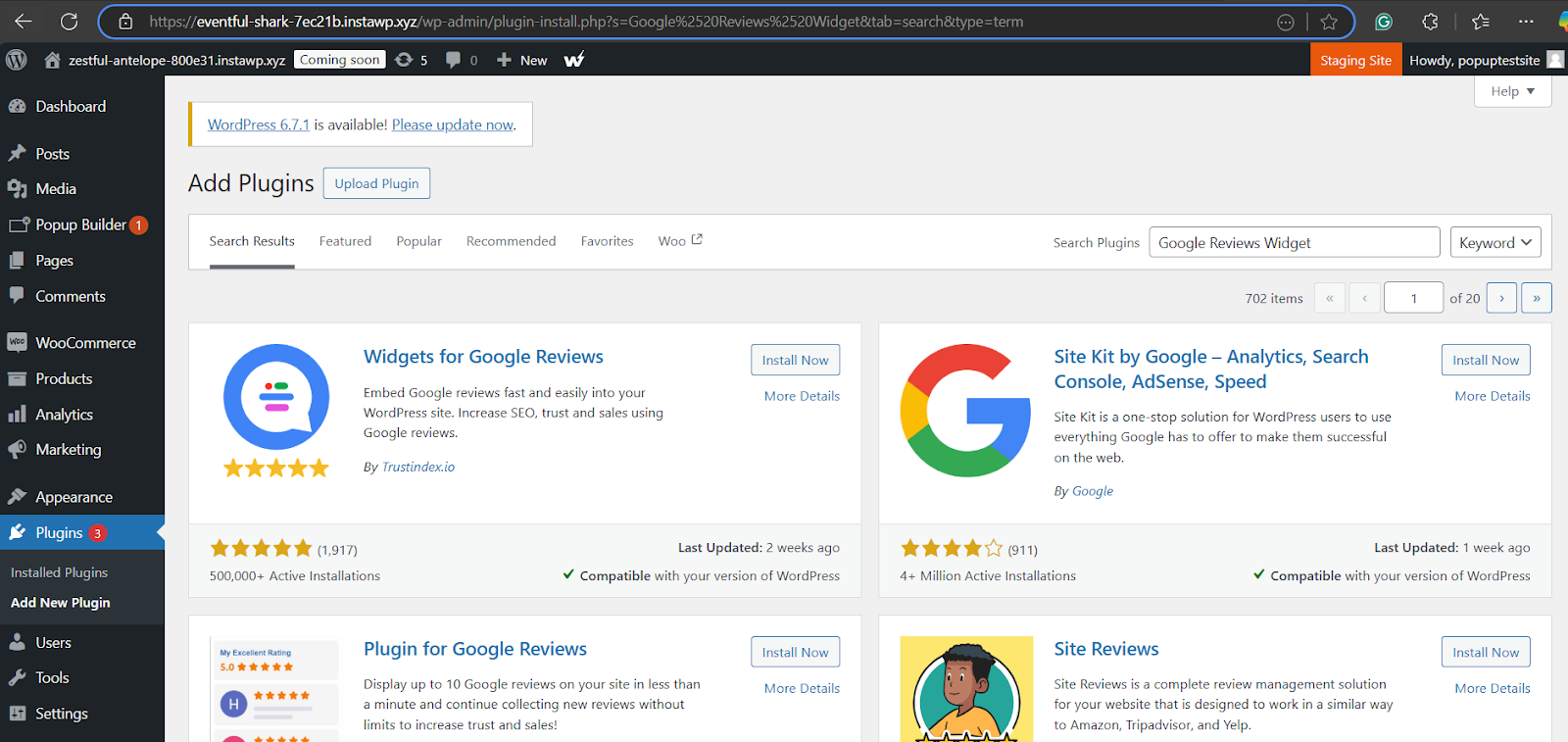Image resolution: width=1568 pixels, height=742 pixels.
Task: Open Products menu item
Action: coord(82,378)
